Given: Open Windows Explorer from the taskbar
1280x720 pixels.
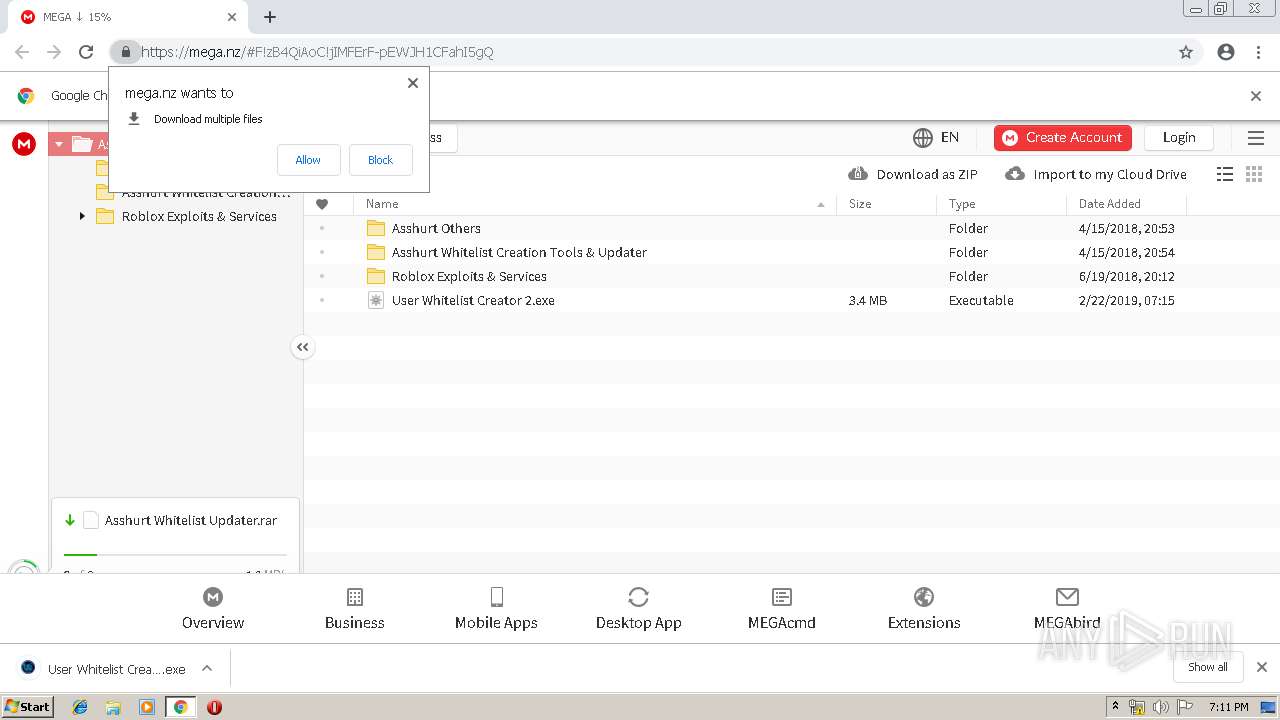Looking at the screenshot, I should tap(113, 707).
